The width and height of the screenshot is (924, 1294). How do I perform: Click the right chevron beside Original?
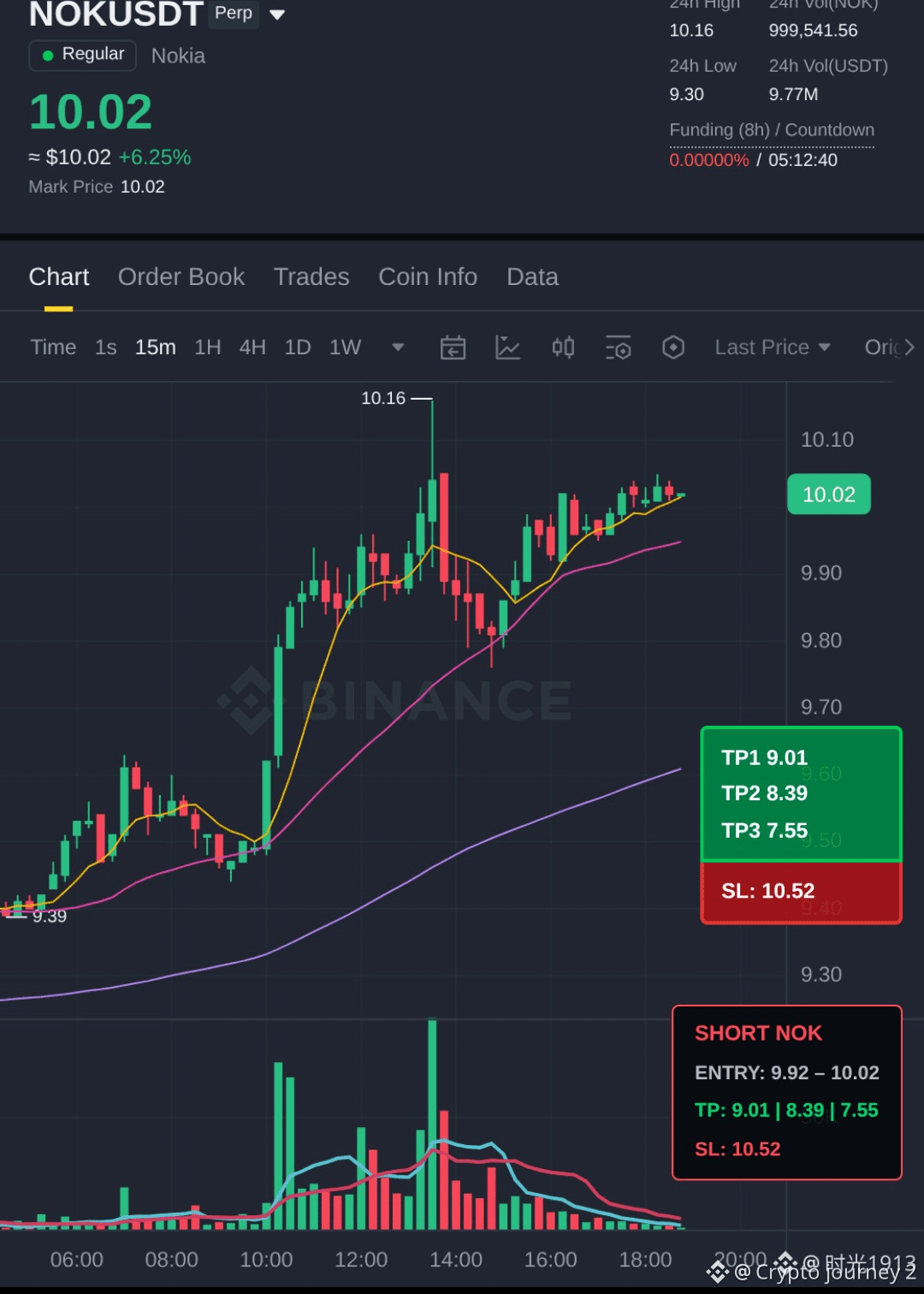(909, 347)
